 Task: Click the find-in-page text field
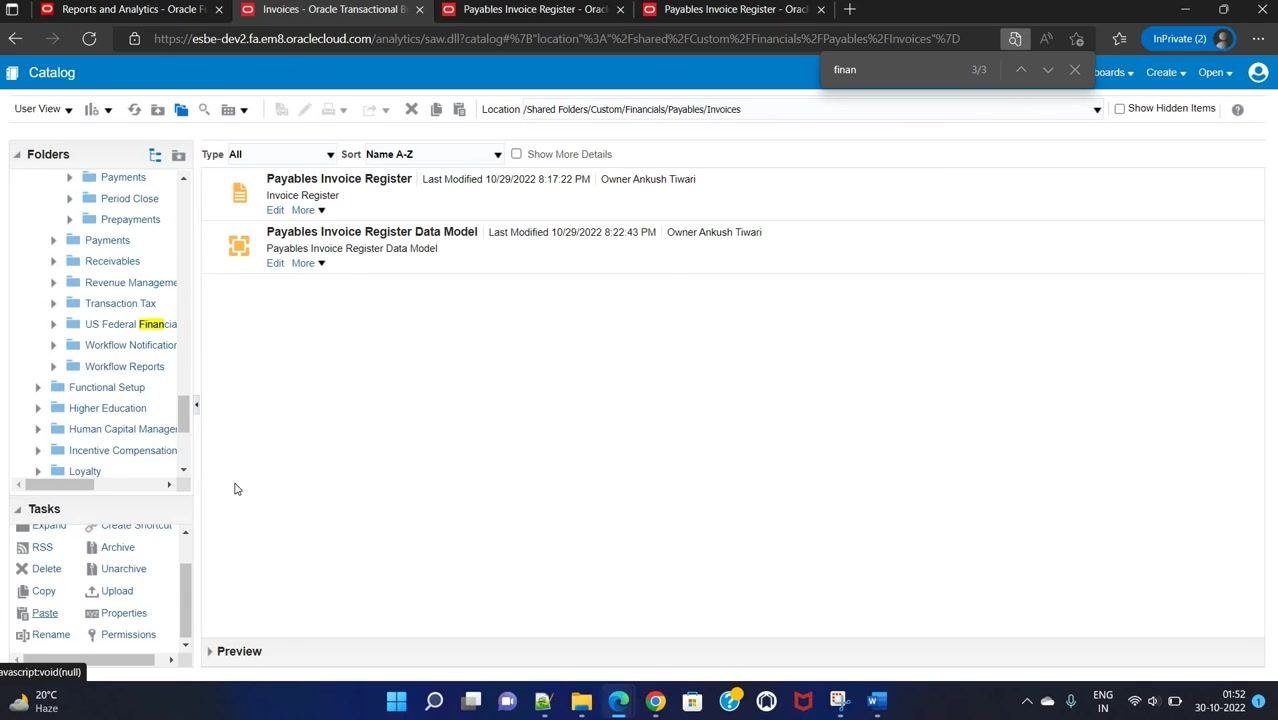pyautogui.click(x=895, y=70)
